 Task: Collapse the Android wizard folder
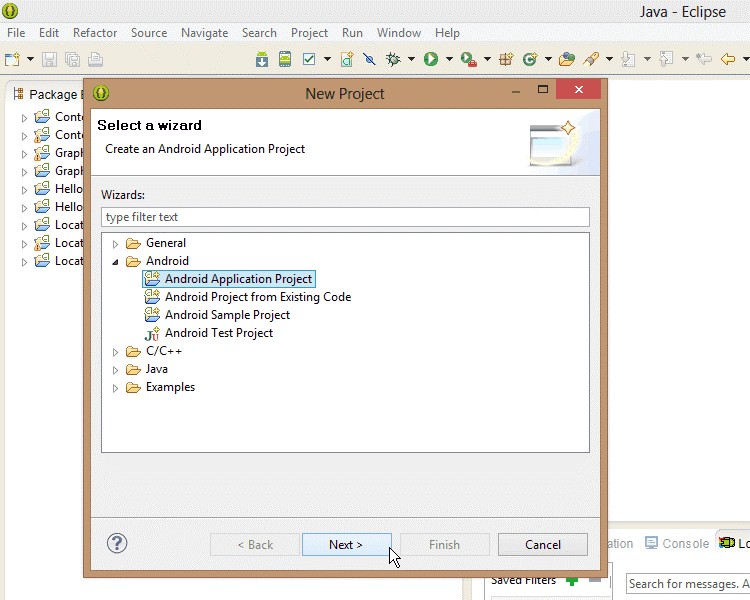[x=116, y=261]
